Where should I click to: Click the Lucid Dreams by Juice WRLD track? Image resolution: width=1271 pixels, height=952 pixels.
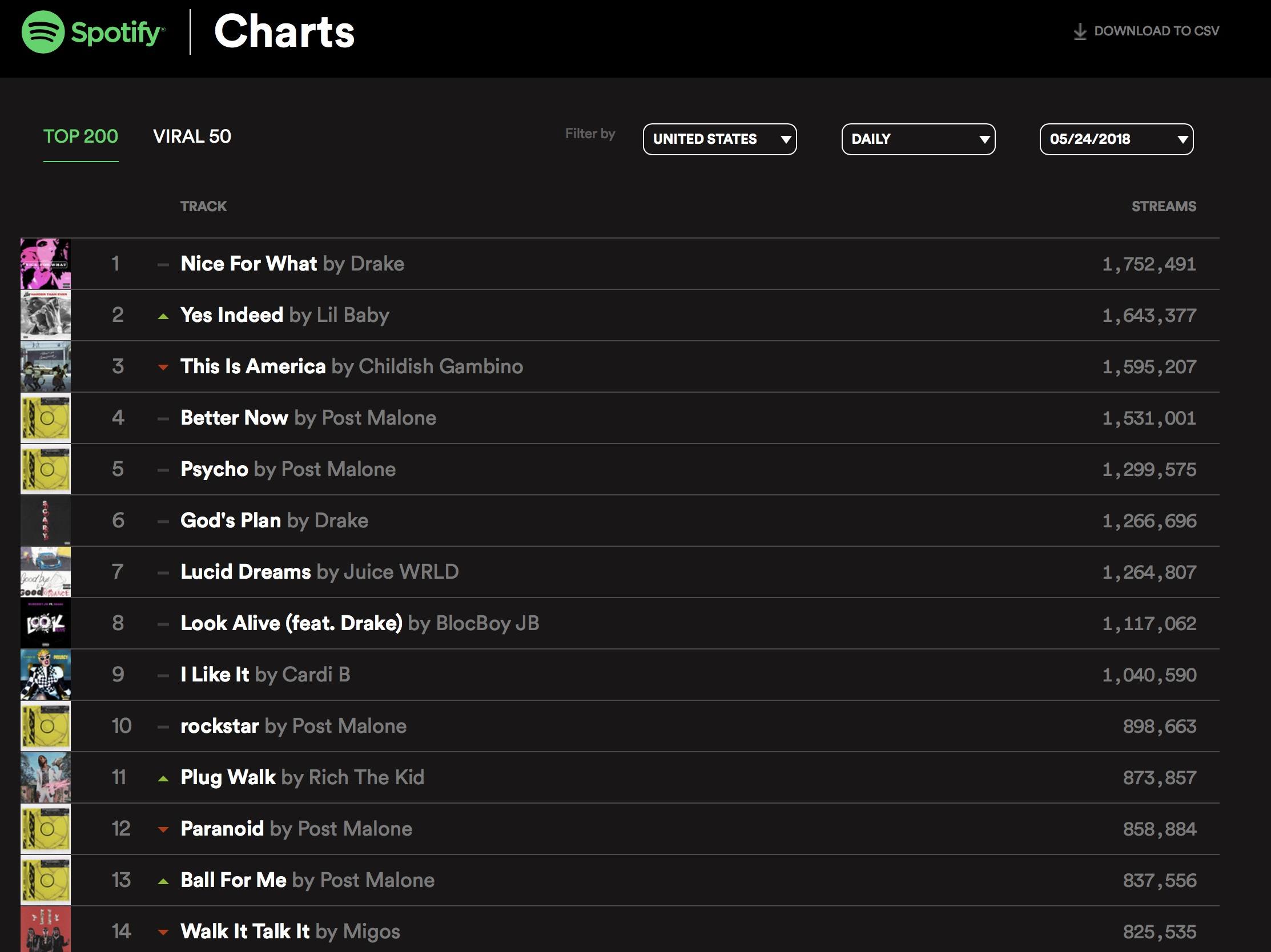click(x=320, y=572)
